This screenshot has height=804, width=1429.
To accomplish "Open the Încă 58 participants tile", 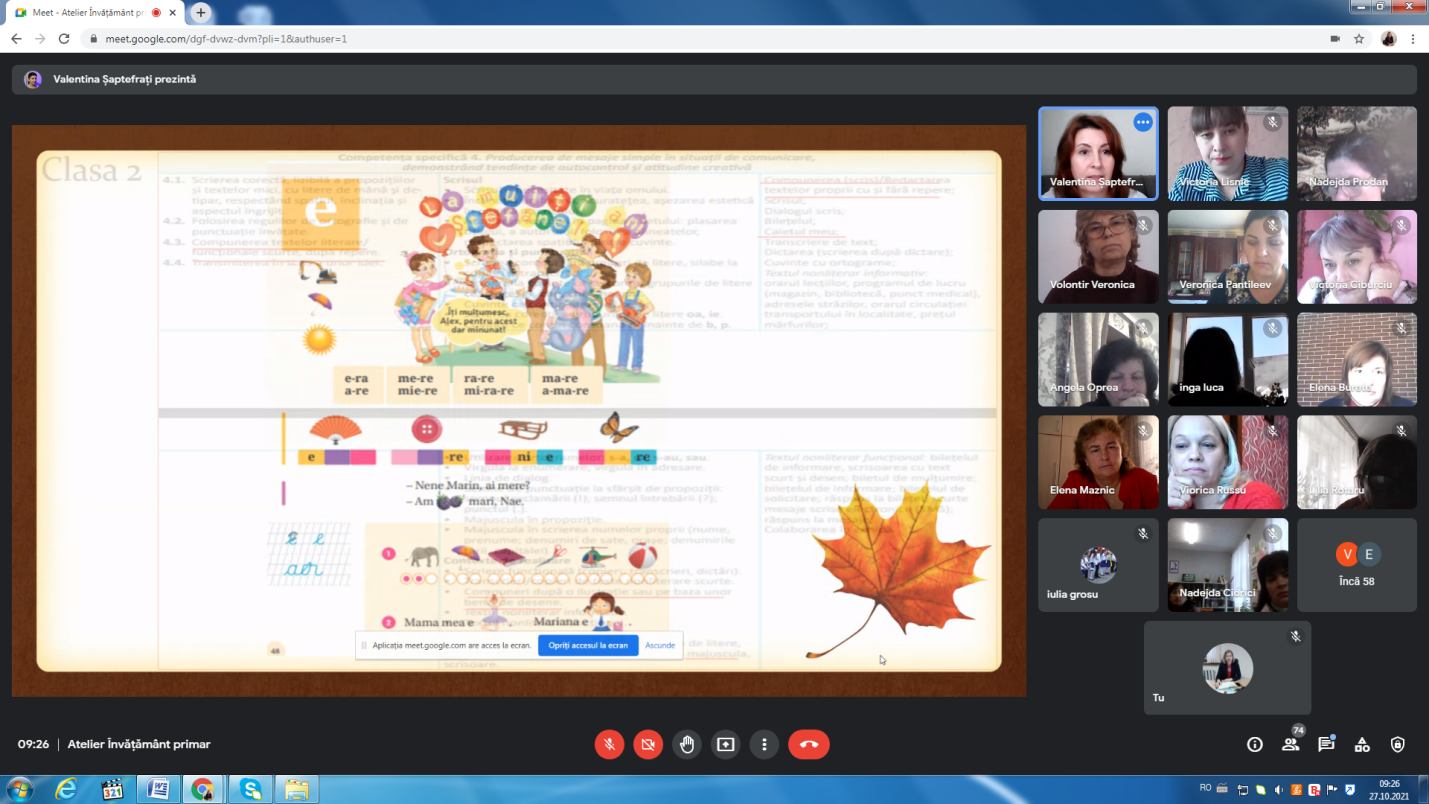I will (1356, 565).
